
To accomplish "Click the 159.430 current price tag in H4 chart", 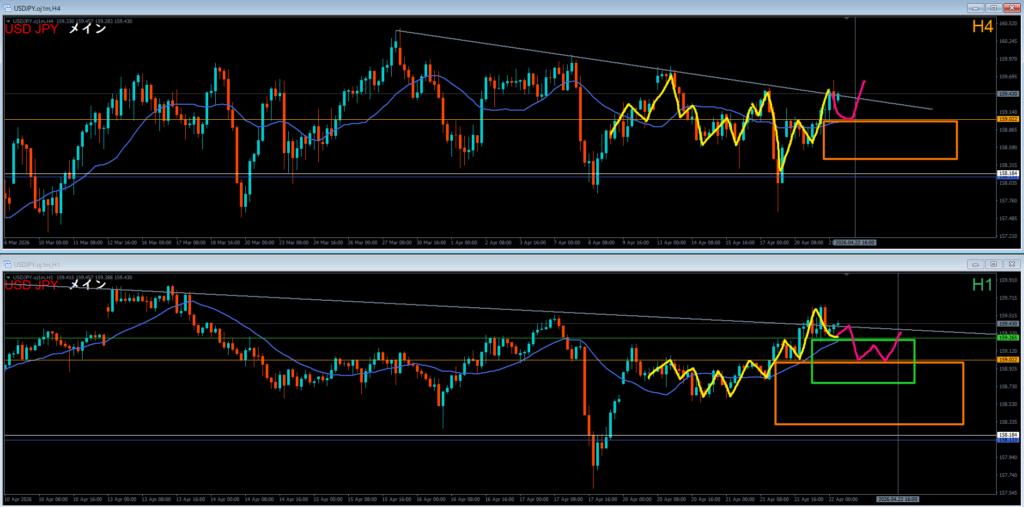I will [1007, 93].
